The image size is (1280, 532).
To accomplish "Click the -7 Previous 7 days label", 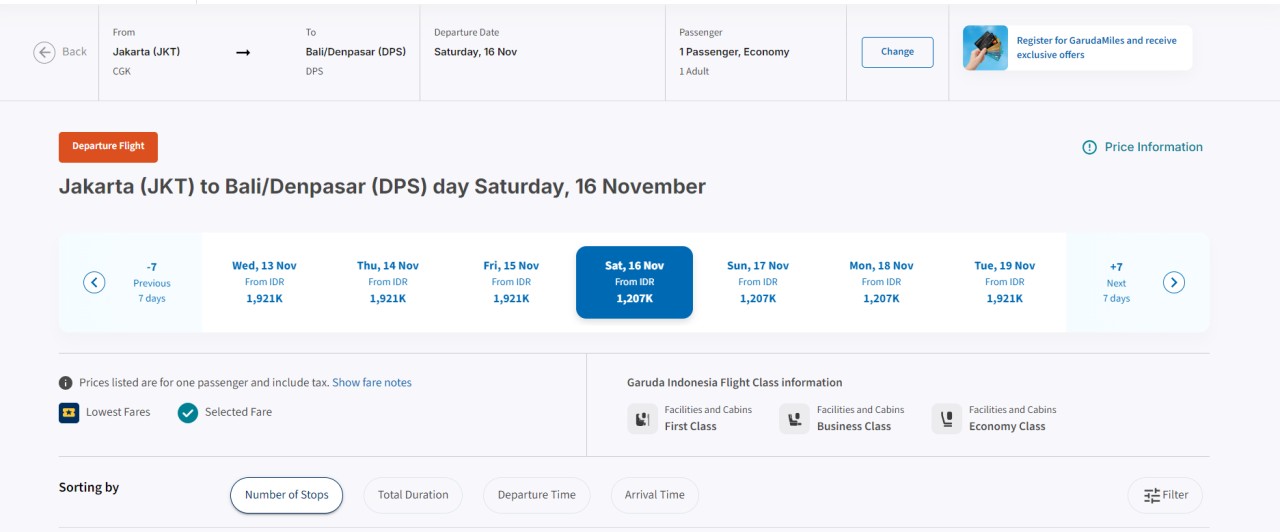I will tap(152, 282).
